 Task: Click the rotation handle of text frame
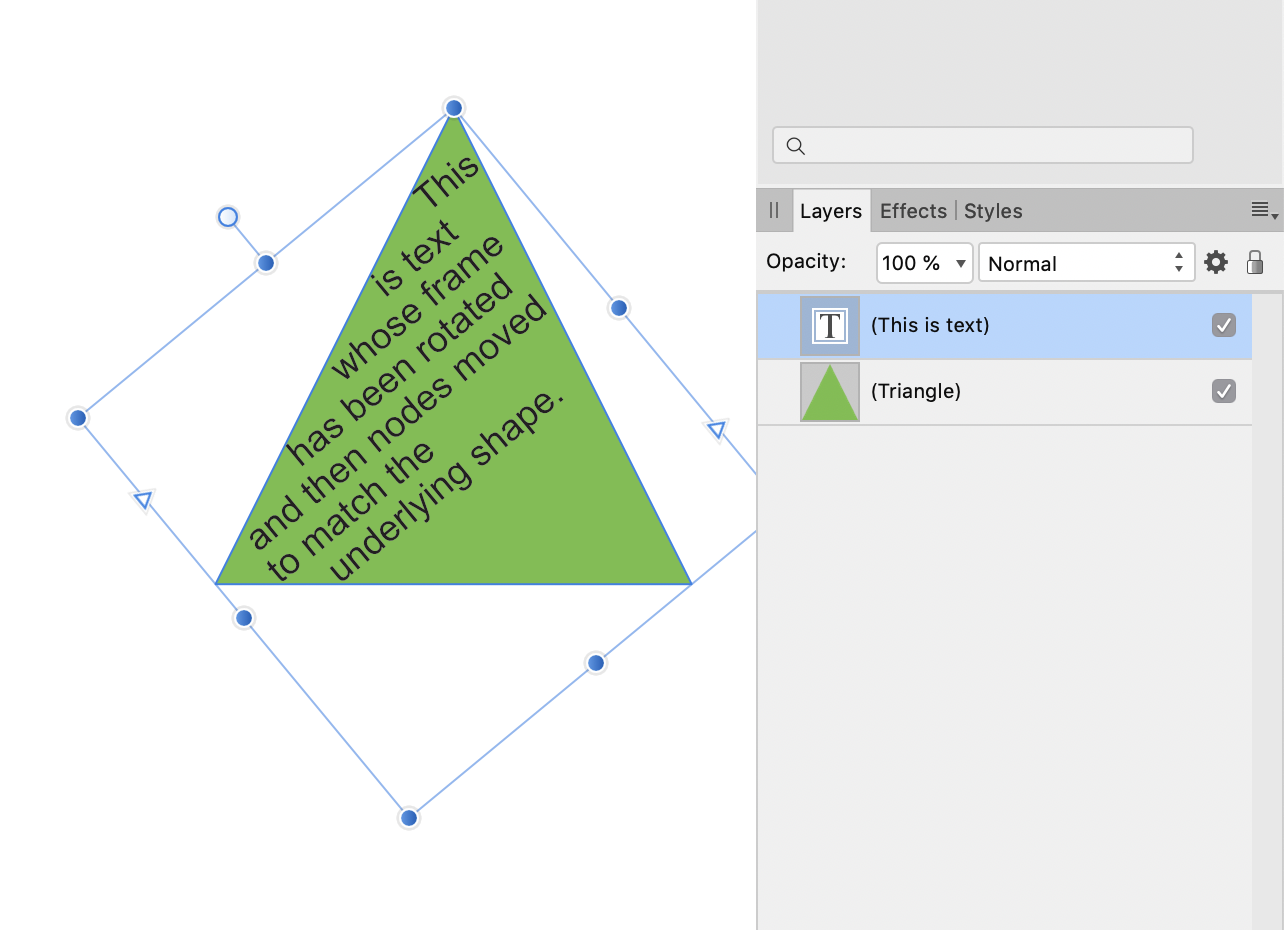[x=228, y=217]
